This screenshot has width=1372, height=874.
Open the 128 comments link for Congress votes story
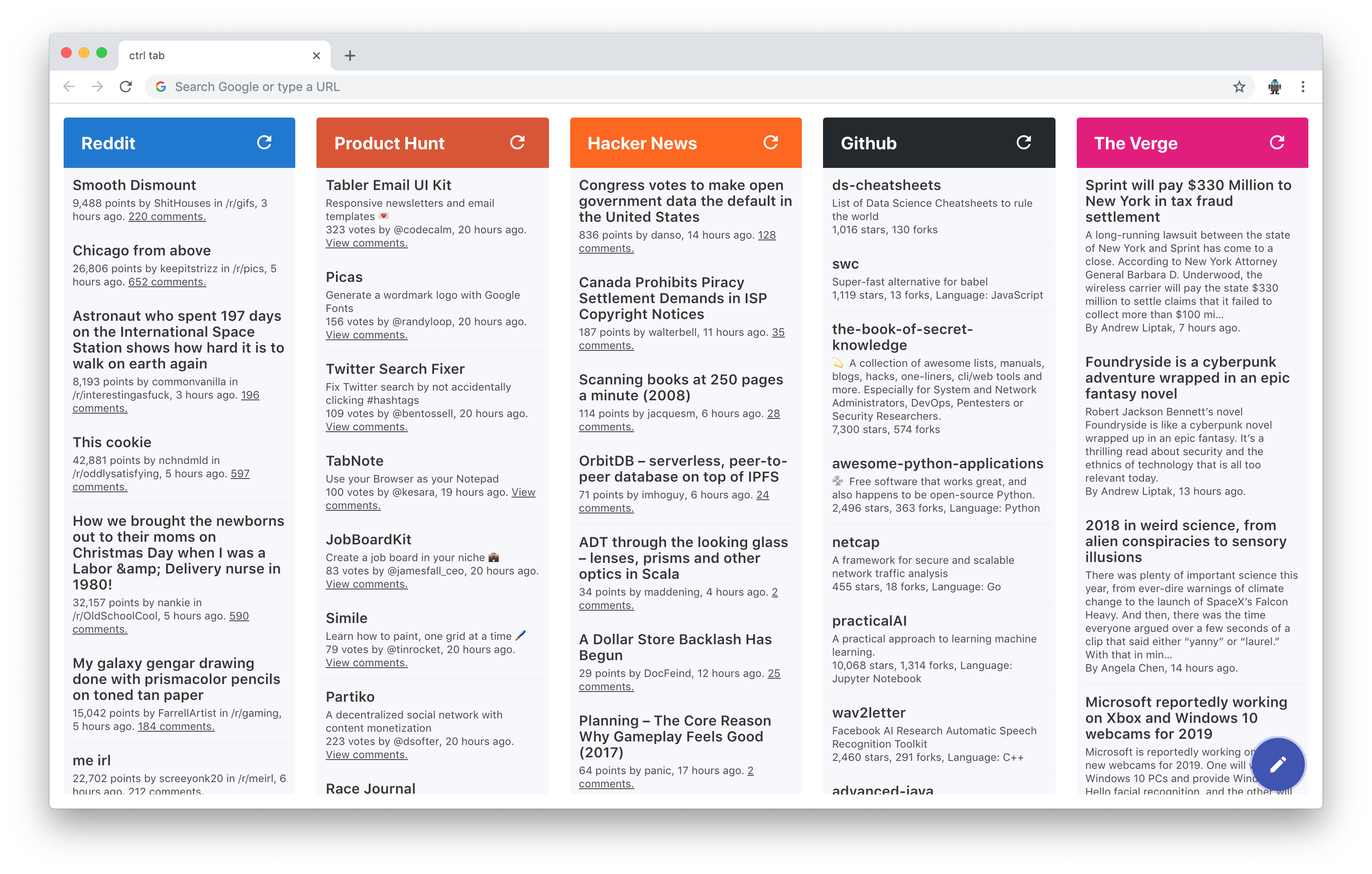click(x=766, y=236)
